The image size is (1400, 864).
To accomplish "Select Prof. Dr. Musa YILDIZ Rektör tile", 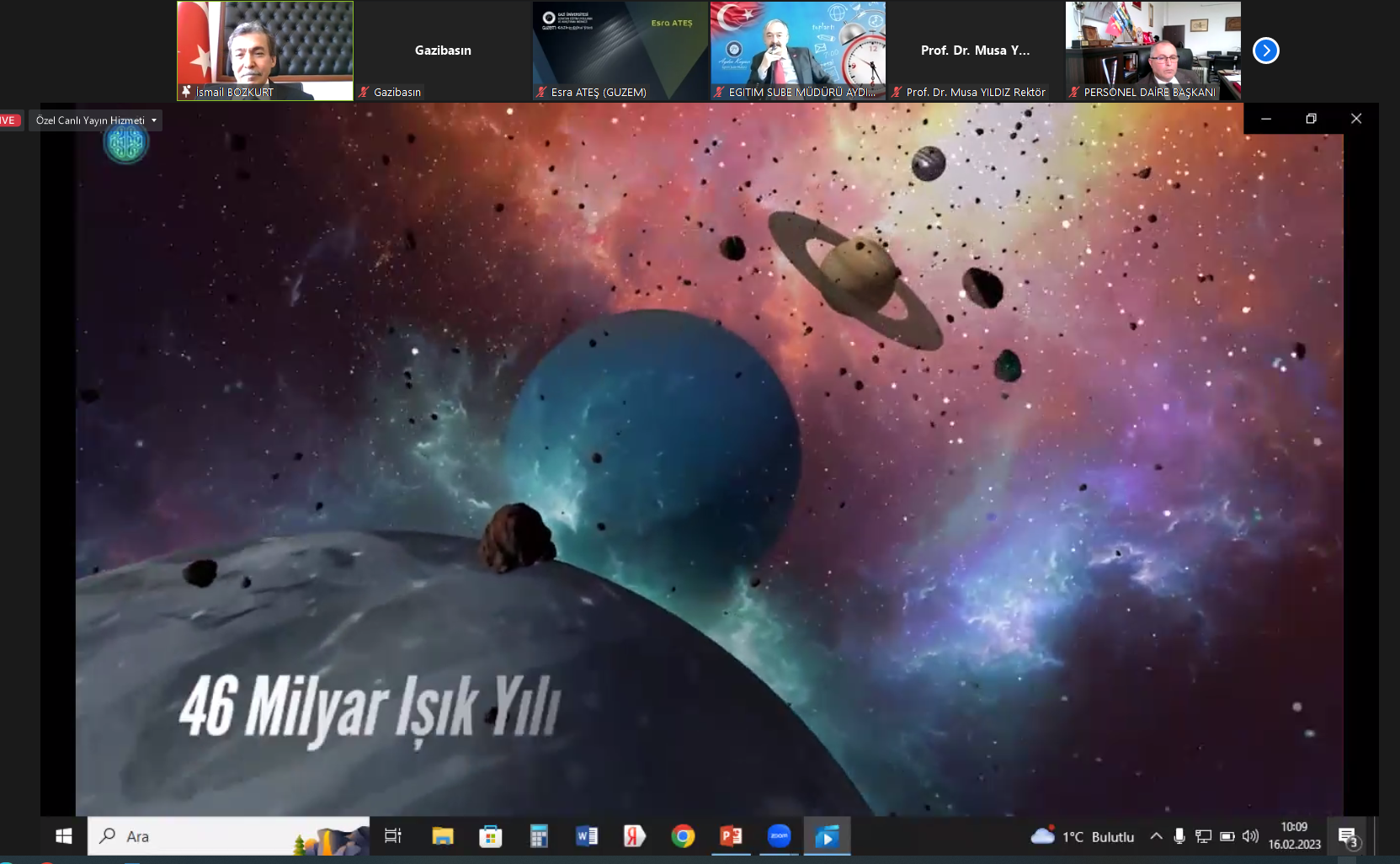I will tap(976, 51).
